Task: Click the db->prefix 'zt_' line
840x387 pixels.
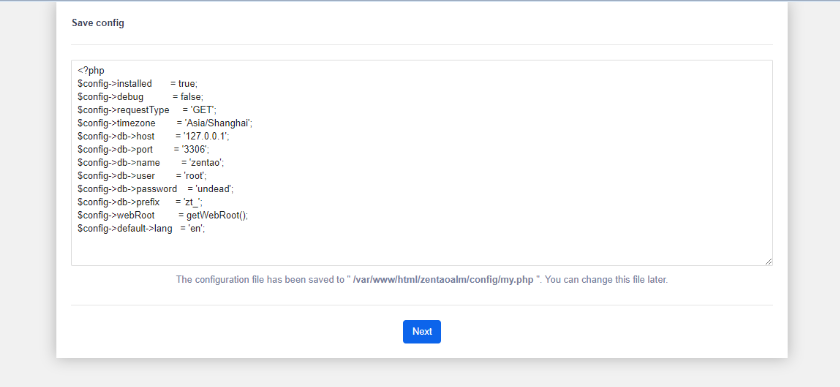Action: (140, 202)
